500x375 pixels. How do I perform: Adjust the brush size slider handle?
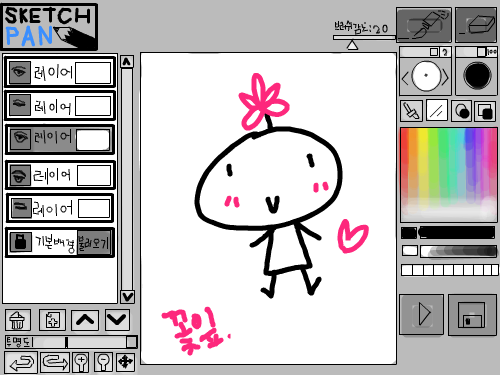point(434,52)
